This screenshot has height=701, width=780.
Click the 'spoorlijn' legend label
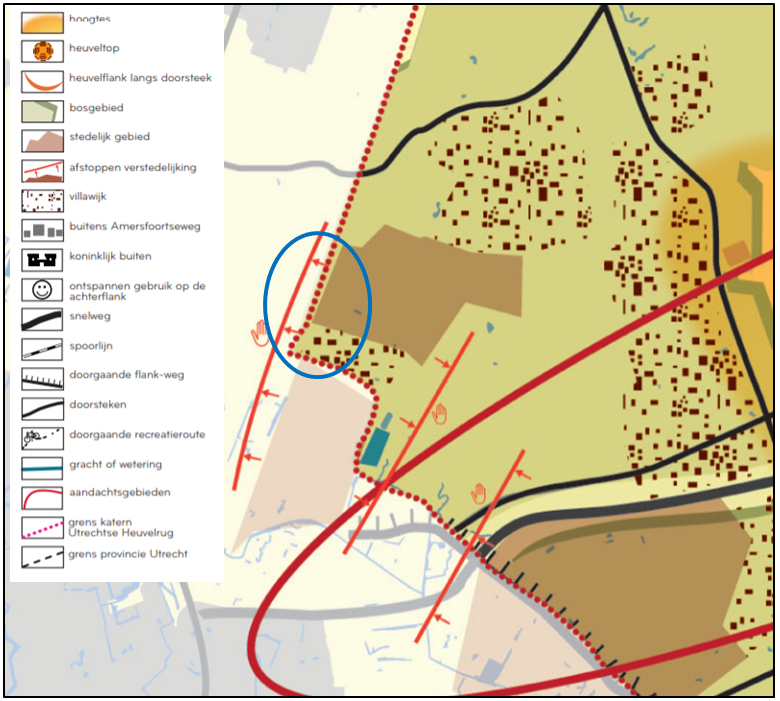pyautogui.click(x=91, y=346)
